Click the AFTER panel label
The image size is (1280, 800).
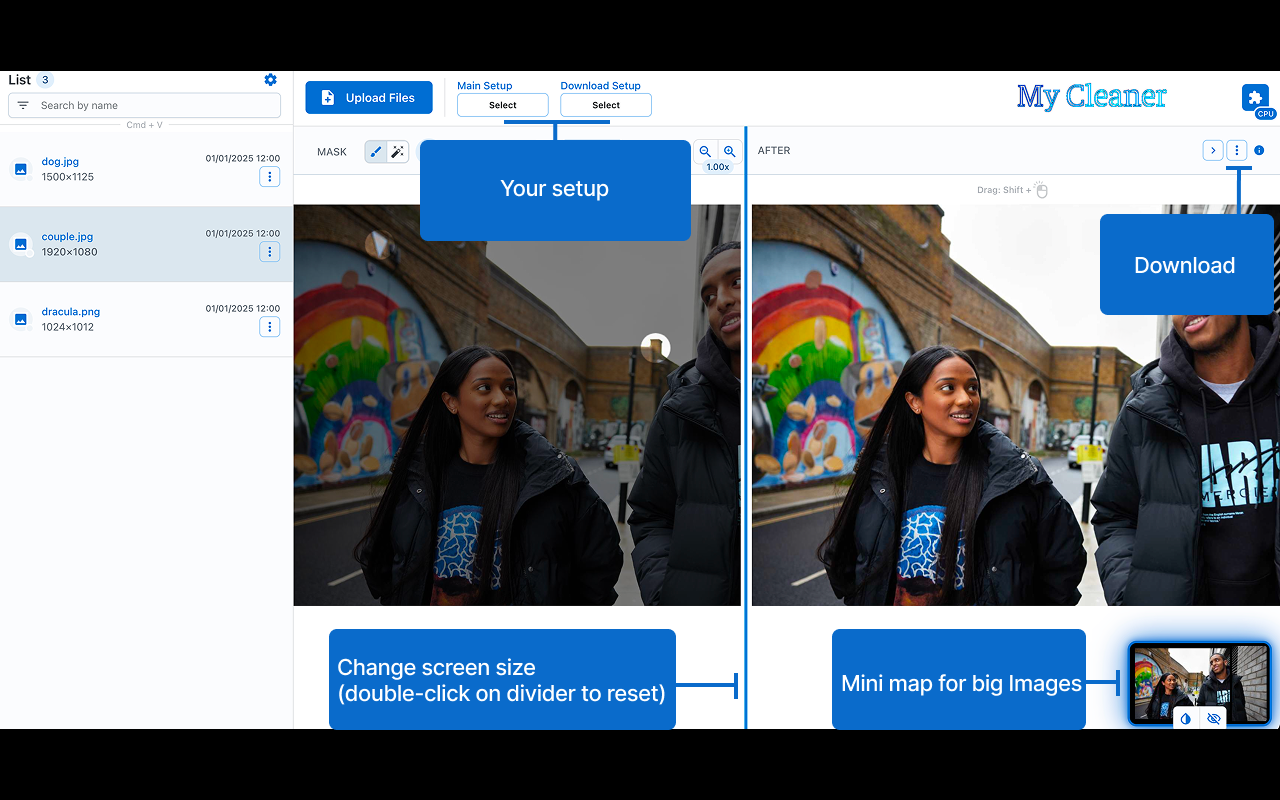click(774, 151)
